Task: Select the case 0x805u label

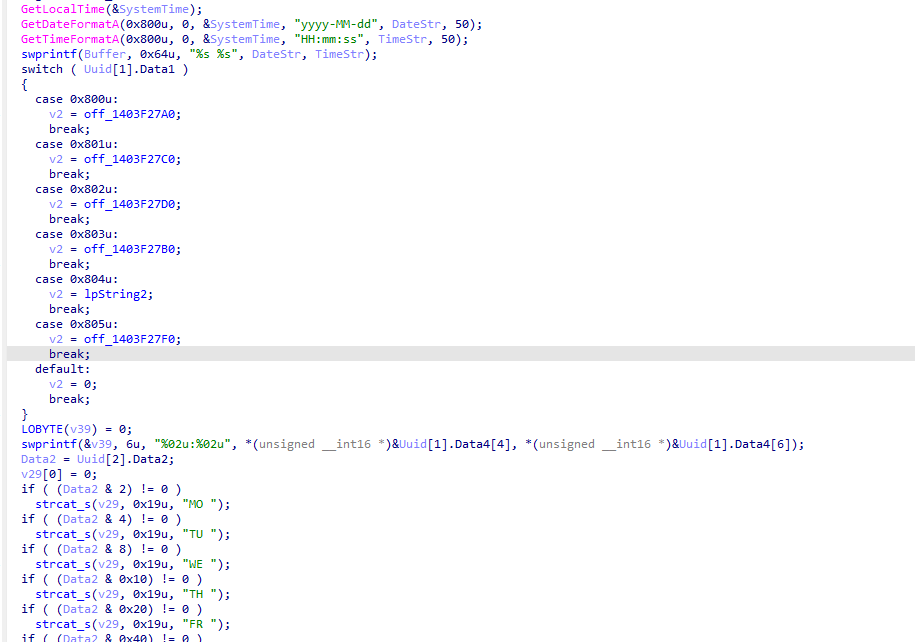Action: [76, 325]
